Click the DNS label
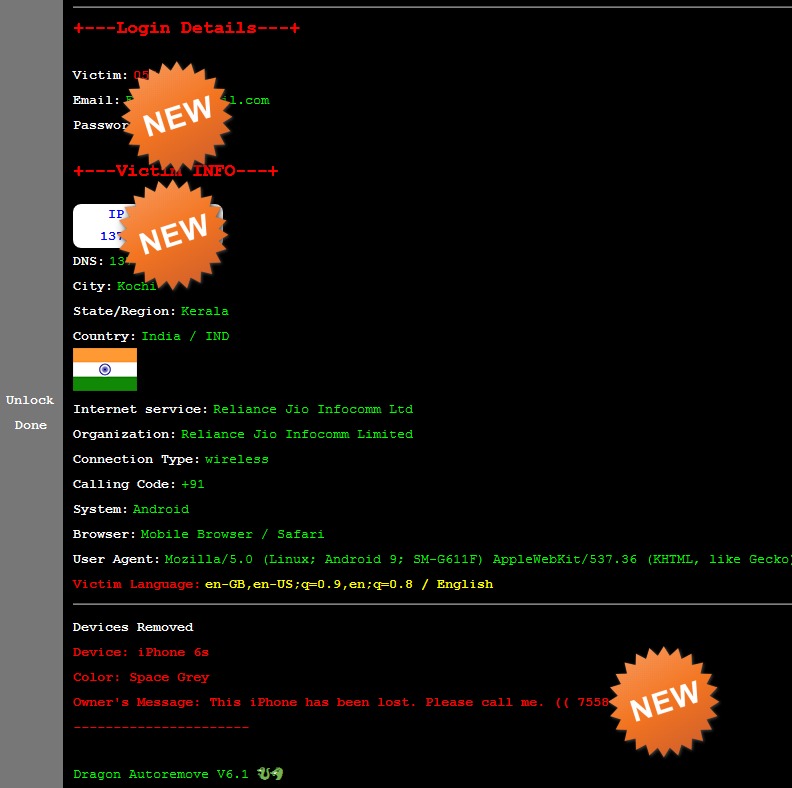 coord(88,261)
